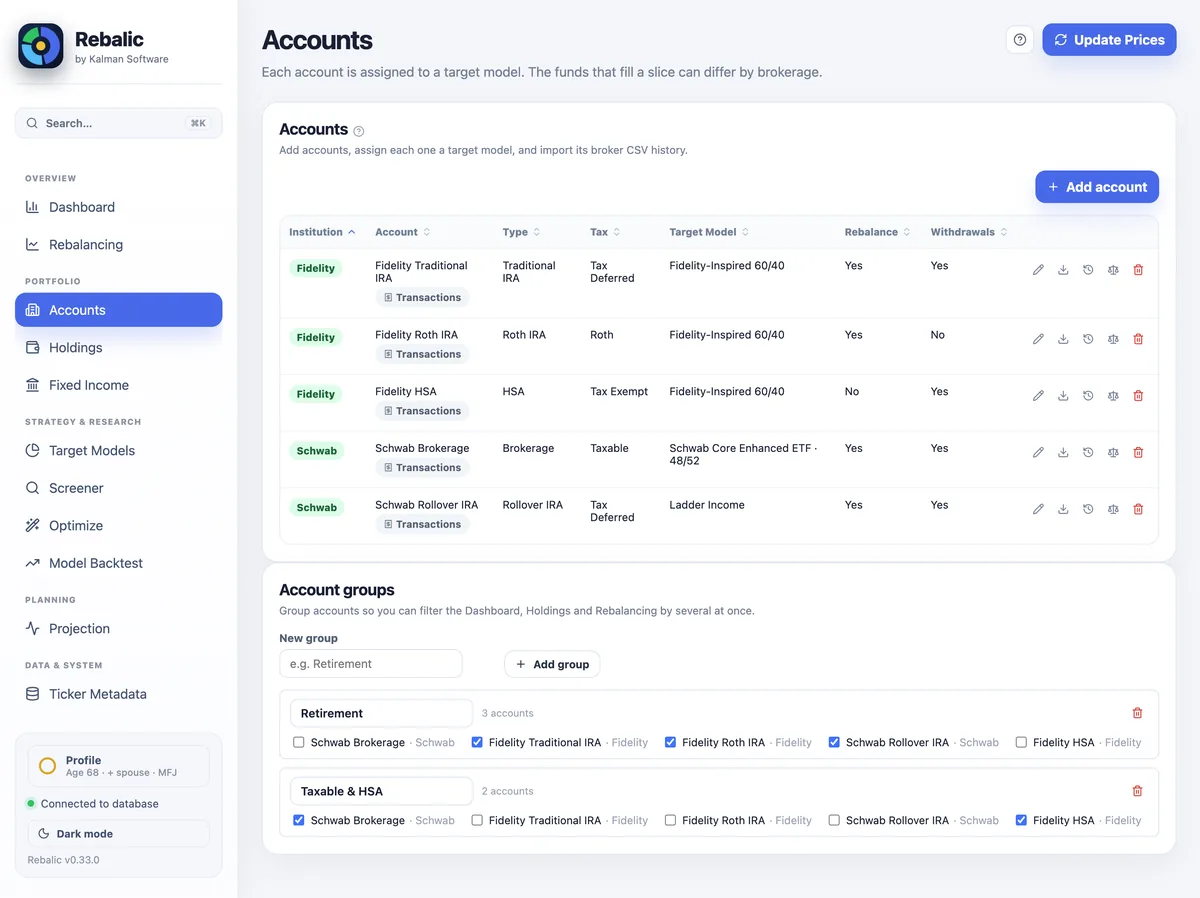Sort the table by Tax column
Screen dimensions: 1200x898
605,232
